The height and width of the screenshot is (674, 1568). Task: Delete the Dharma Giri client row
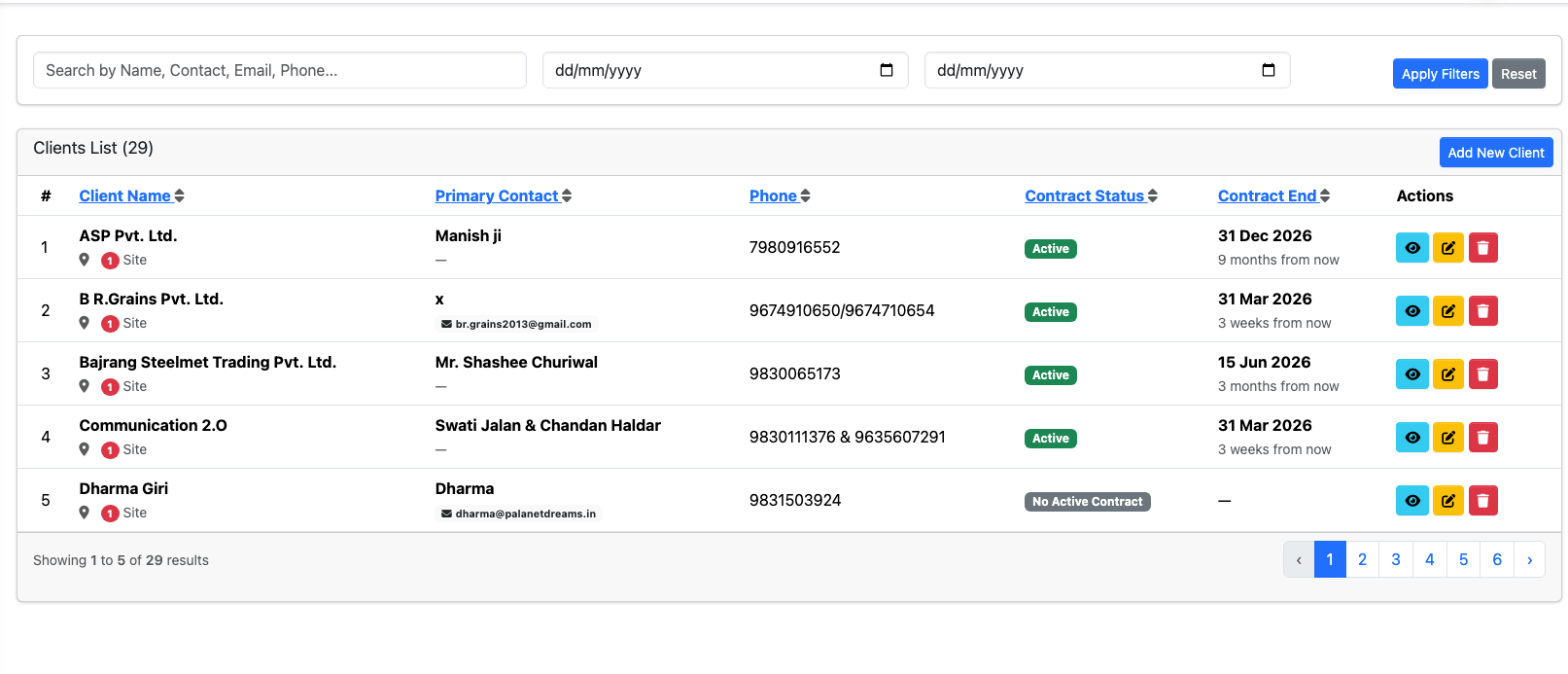(1482, 501)
